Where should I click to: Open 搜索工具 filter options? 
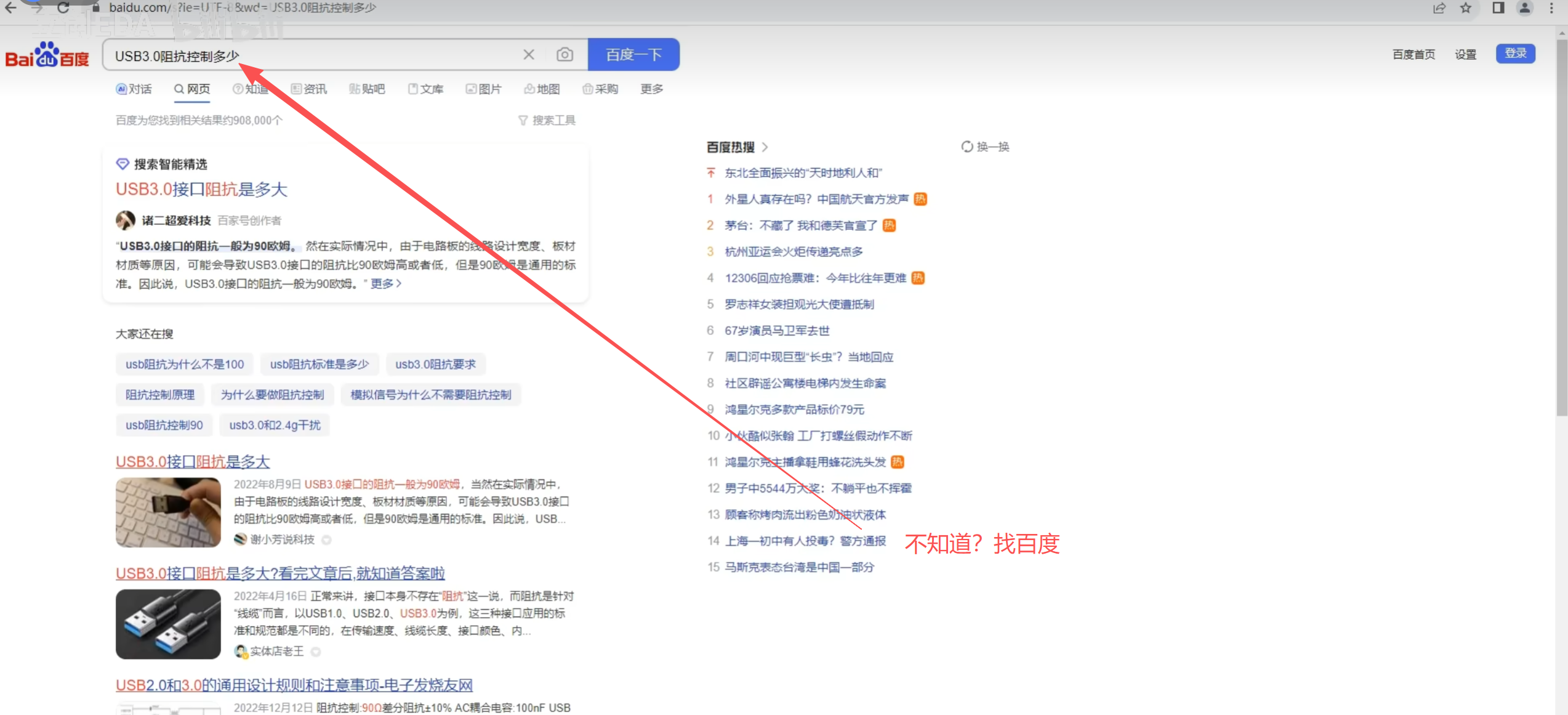[x=547, y=120]
